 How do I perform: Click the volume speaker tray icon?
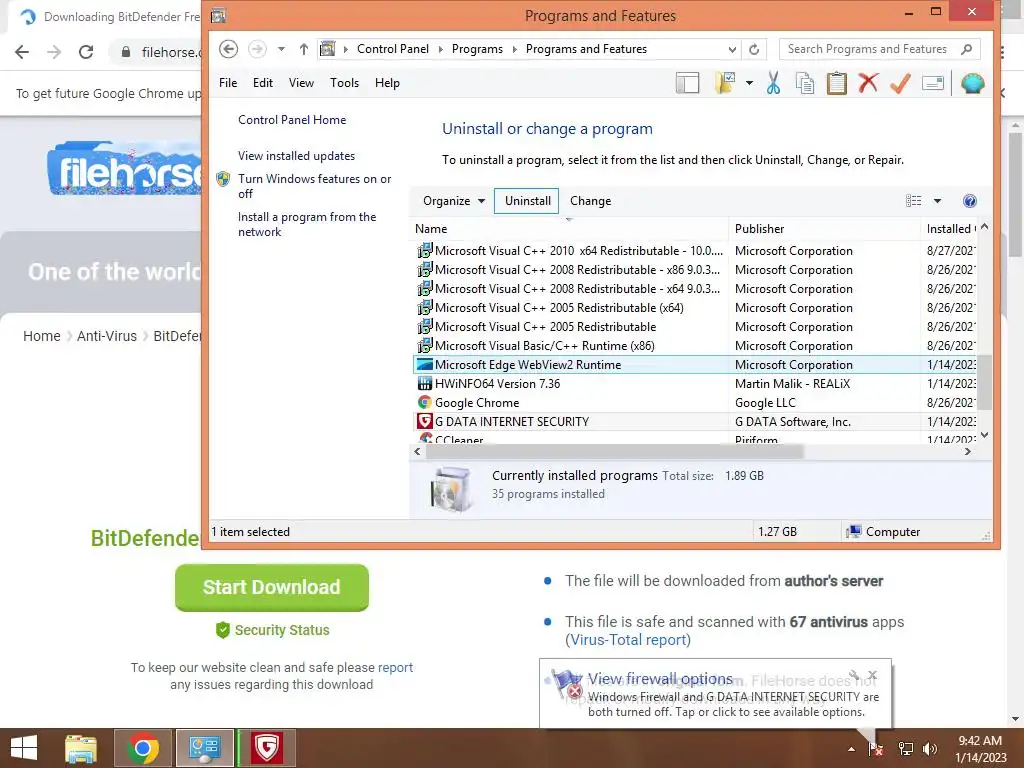coord(929,749)
